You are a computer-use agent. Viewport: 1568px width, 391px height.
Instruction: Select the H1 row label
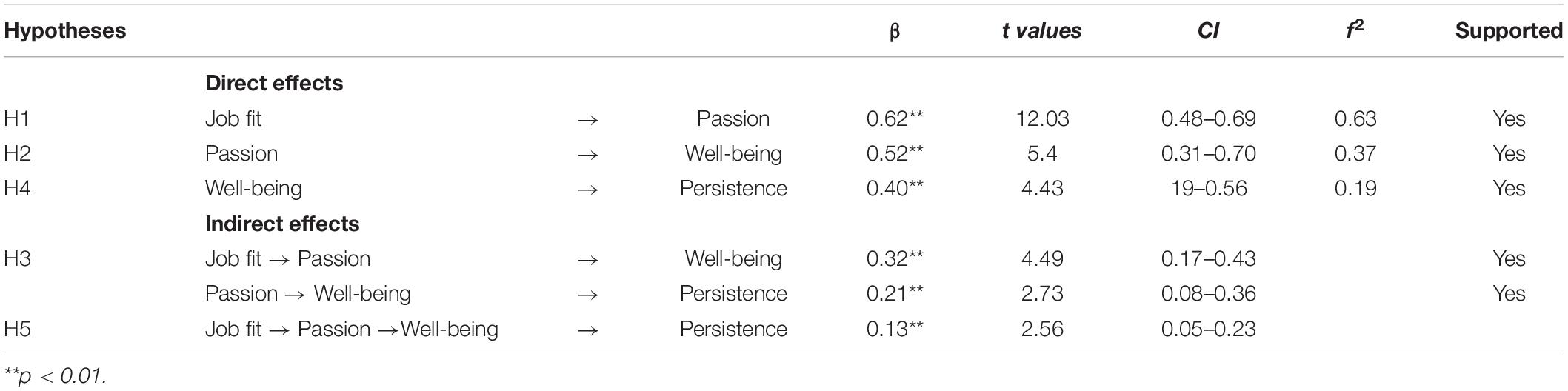click(x=17, y=118)
